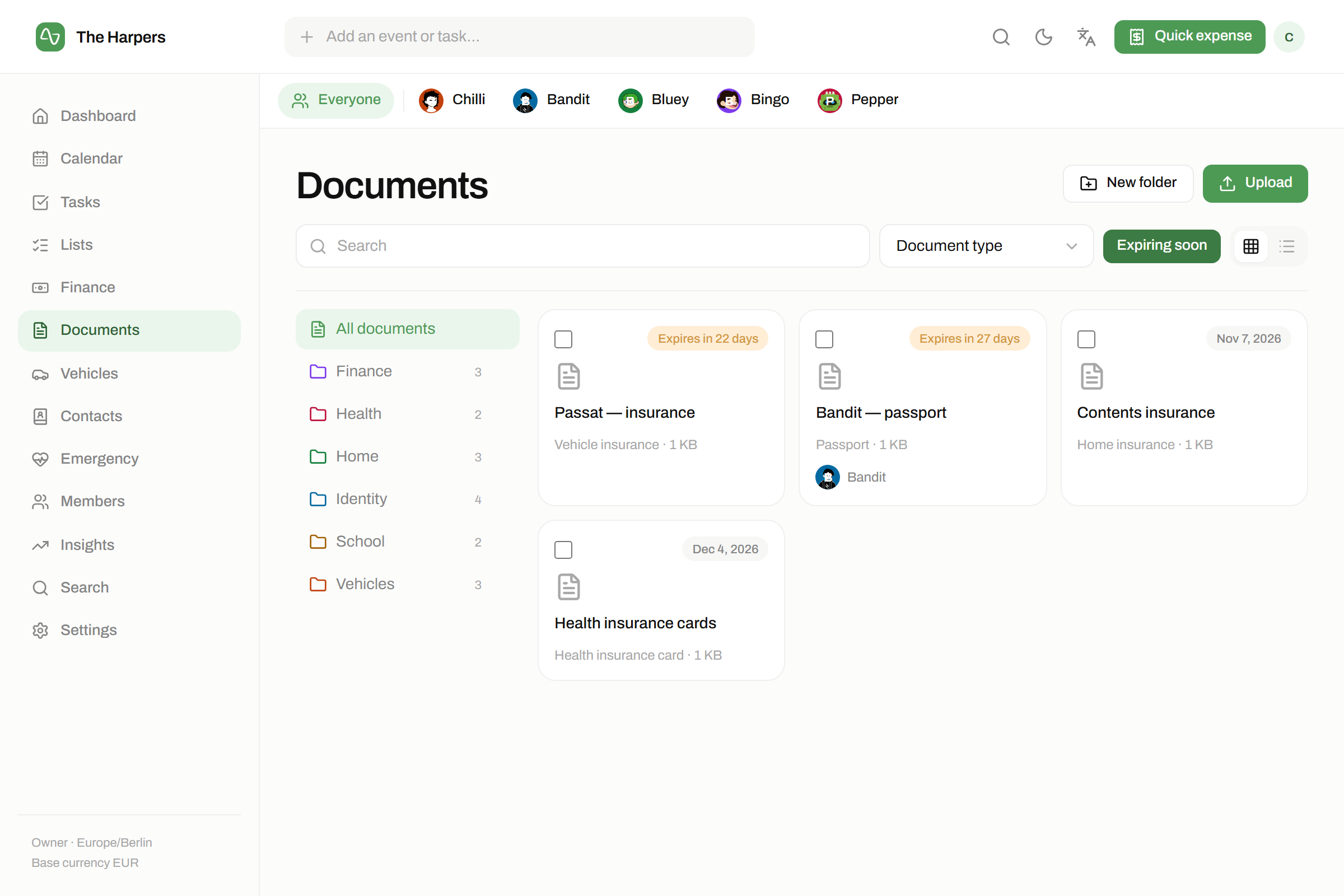Select the Contents insurance checkbox
This screenshot has width=1344, height=896.
pos(1086,339)
